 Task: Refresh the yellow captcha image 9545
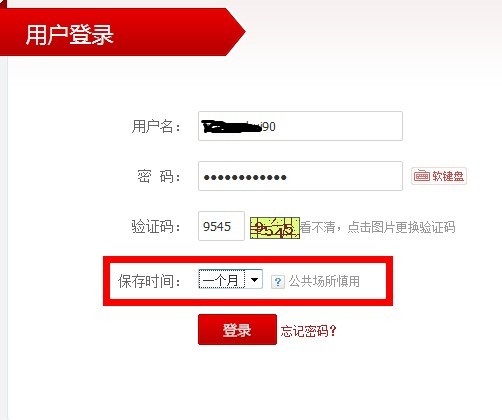click(x=275, y=228)
